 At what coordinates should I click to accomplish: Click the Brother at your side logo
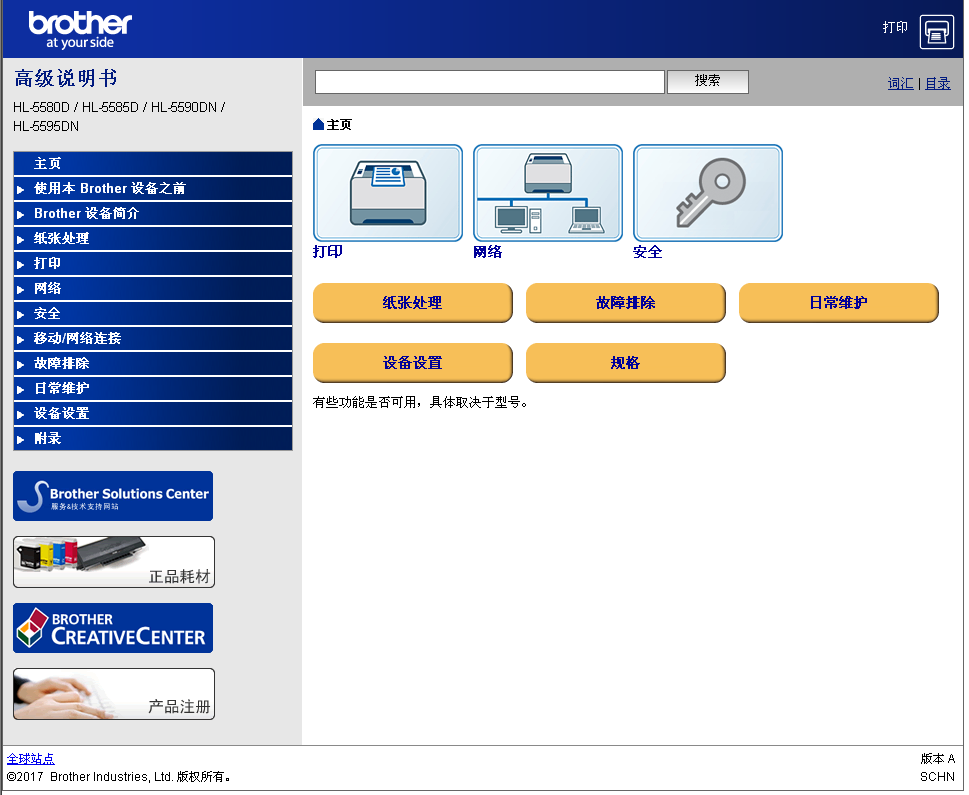click(80, 29)
